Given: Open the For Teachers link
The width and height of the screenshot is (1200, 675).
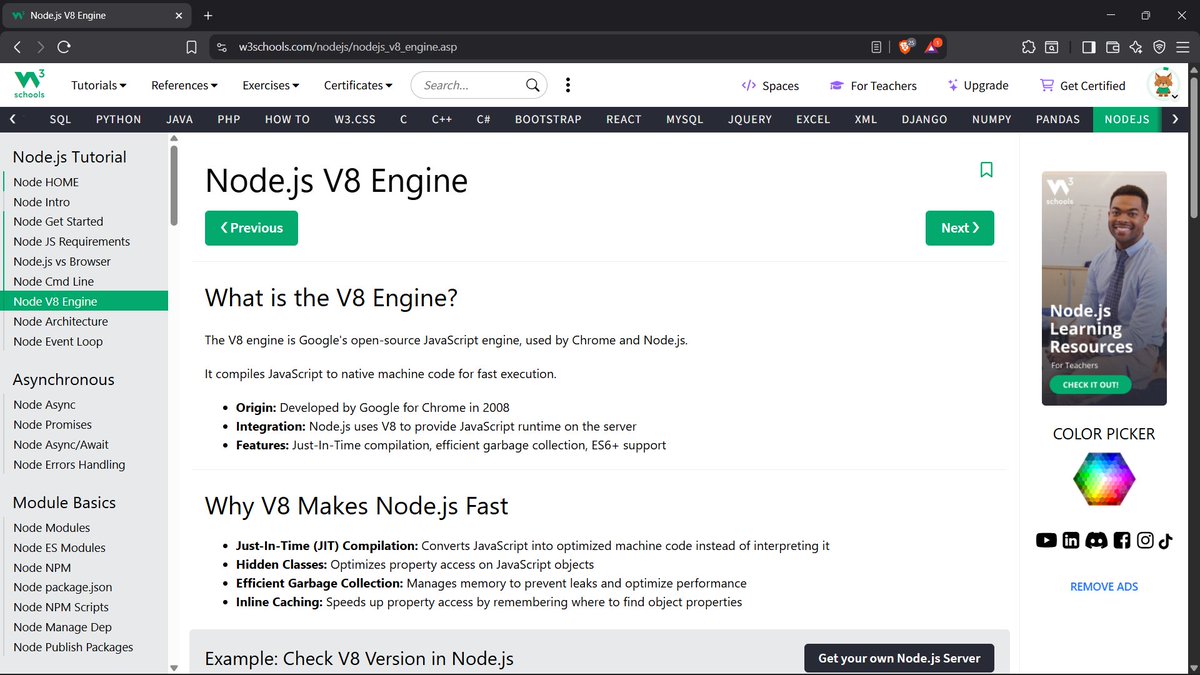Looking at the screenshot, I should click(x=873, y=86).
